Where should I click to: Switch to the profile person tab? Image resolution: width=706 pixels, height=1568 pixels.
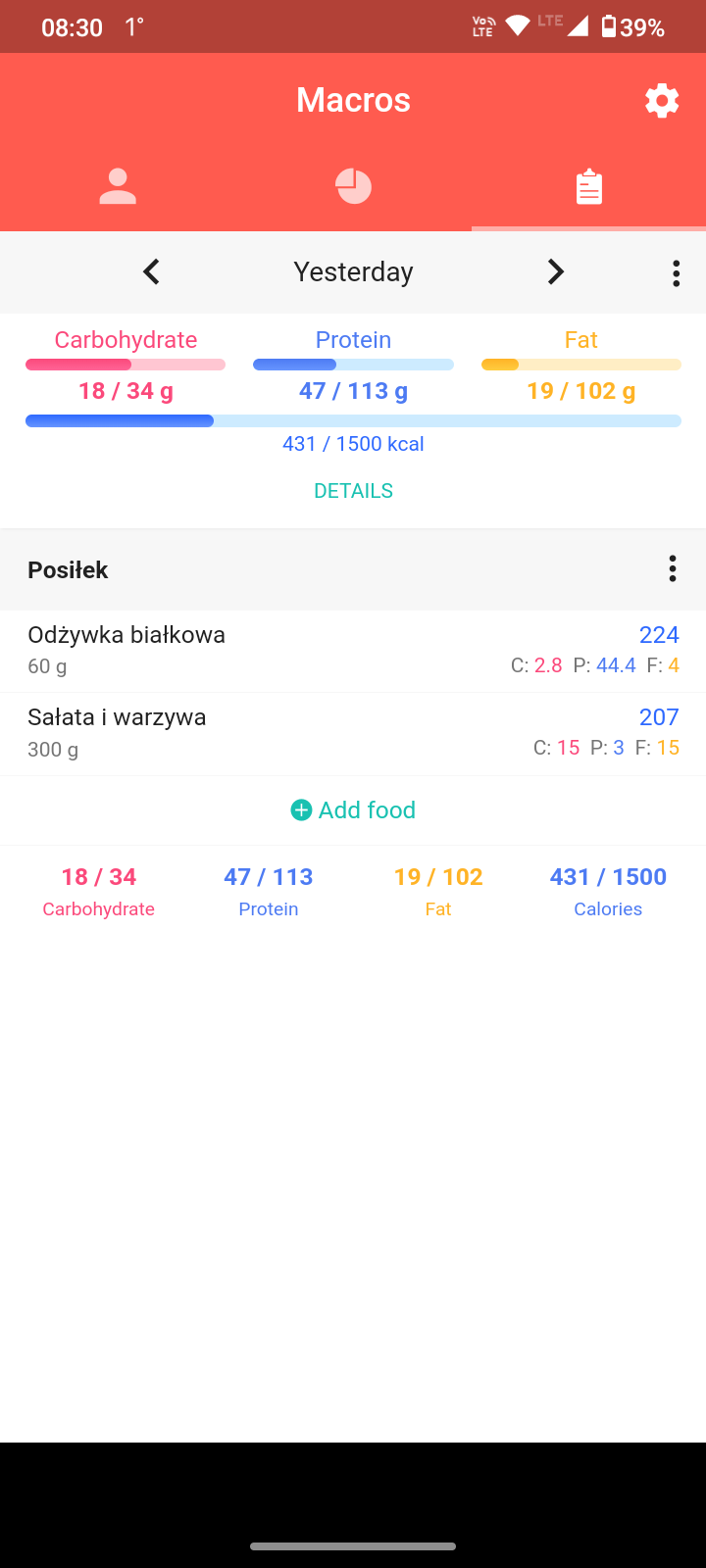(x=118, y=186)
